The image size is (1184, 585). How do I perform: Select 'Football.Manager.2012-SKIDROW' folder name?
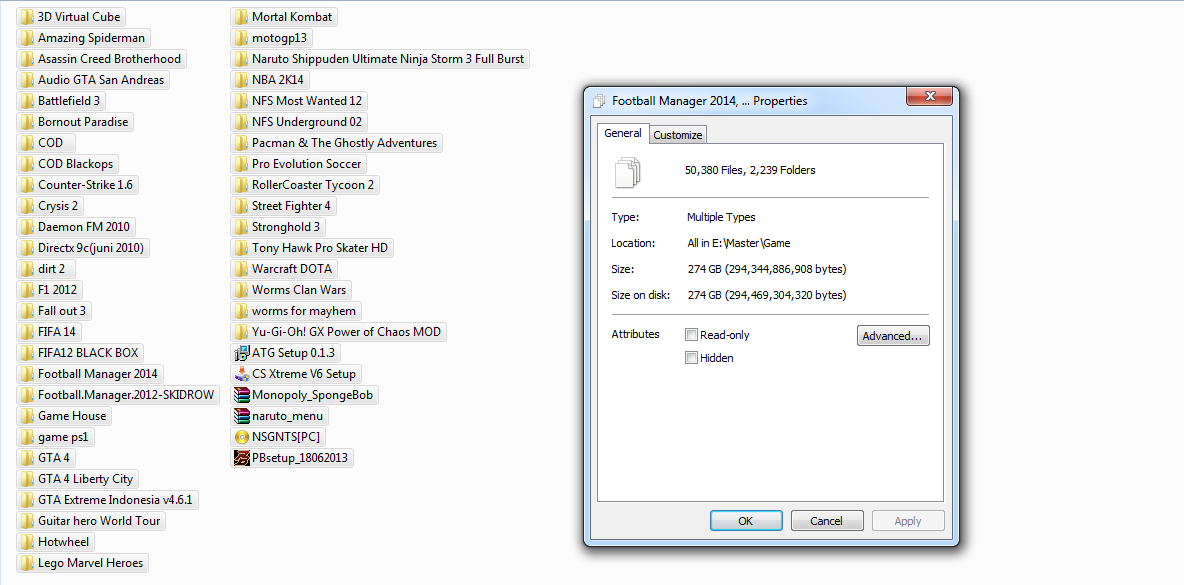(126, 395)
